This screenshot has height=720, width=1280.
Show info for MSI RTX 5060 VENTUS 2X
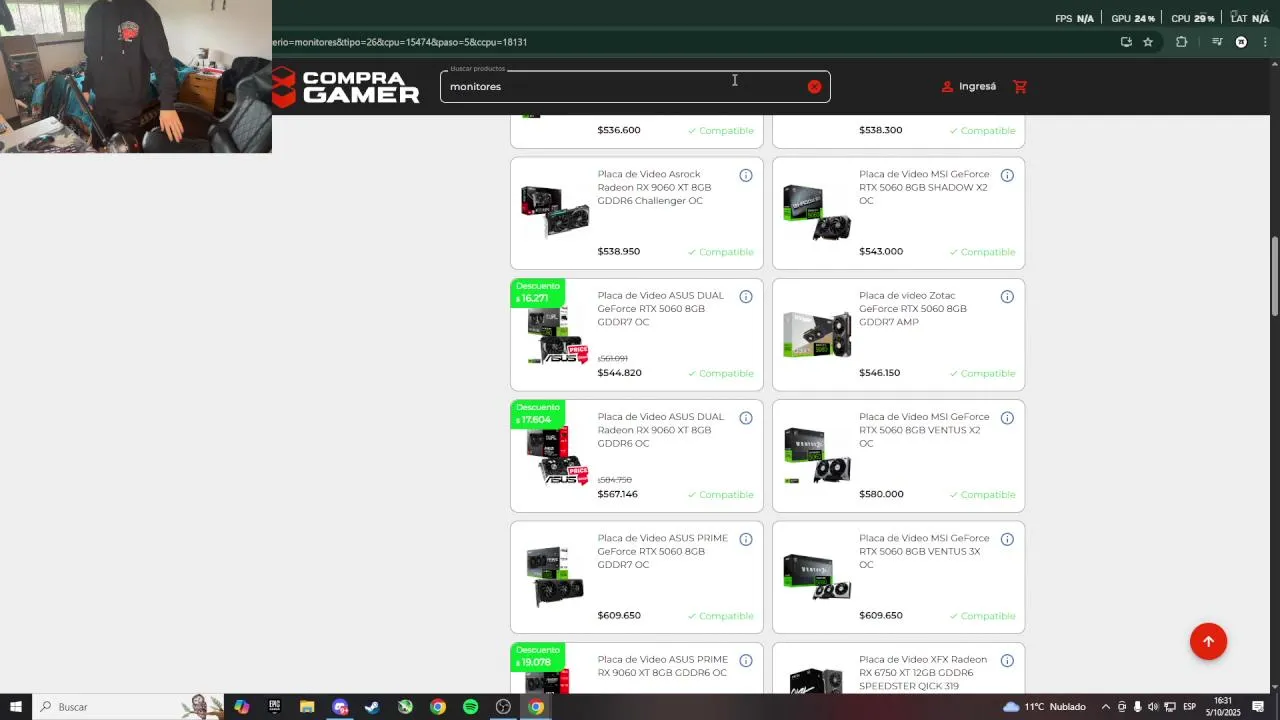point(1007,418)
